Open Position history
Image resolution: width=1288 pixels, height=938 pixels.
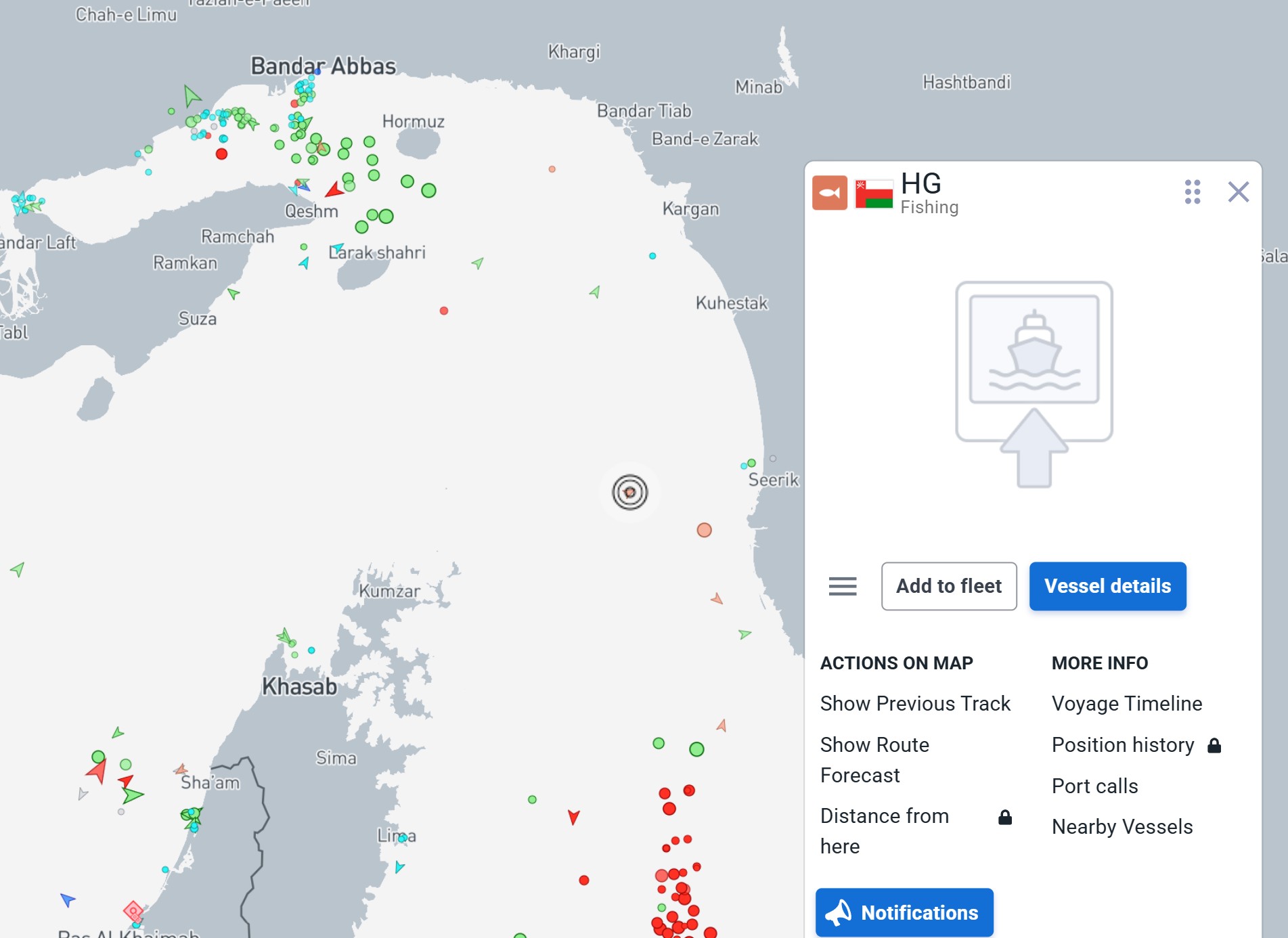click(1123, 745)
